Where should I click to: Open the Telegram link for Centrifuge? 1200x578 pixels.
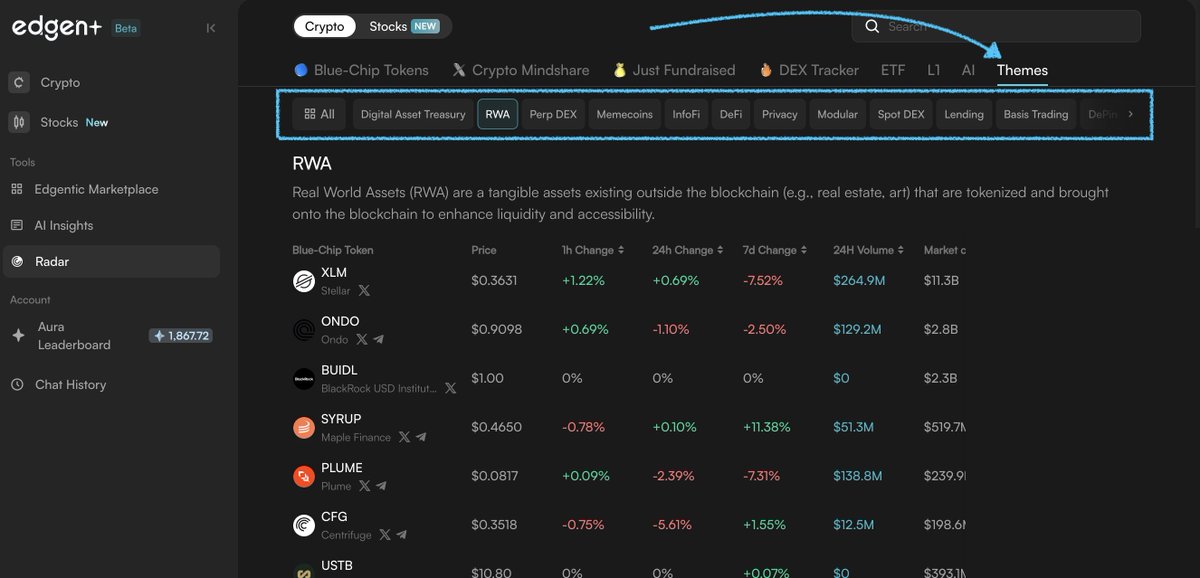(x=402, y=535)
